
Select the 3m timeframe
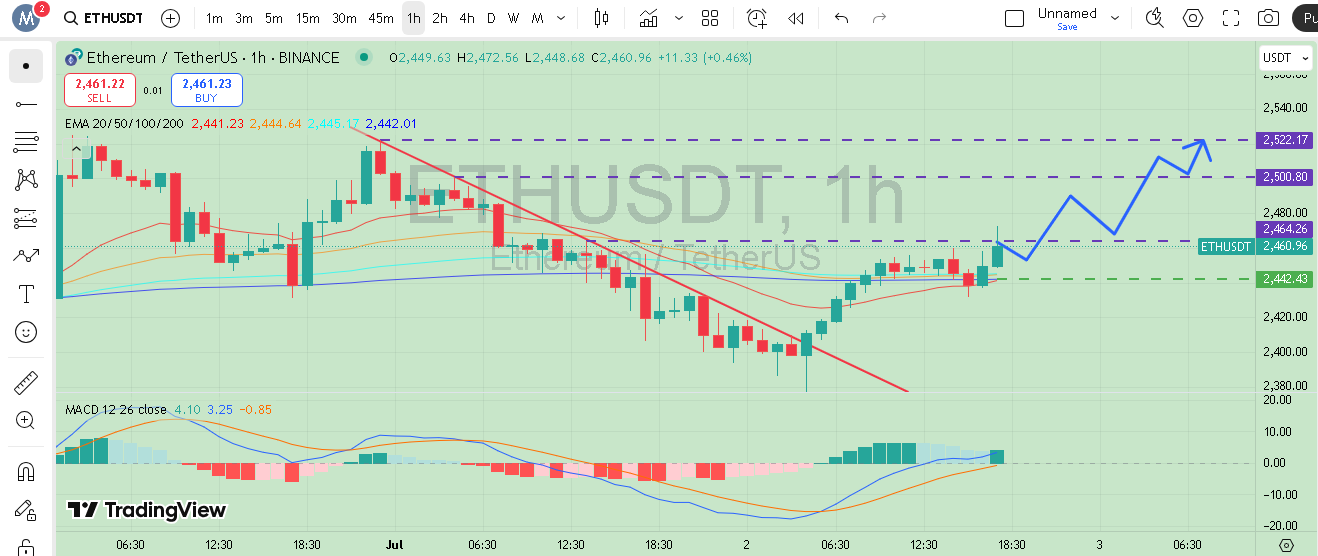coord(244,18)
